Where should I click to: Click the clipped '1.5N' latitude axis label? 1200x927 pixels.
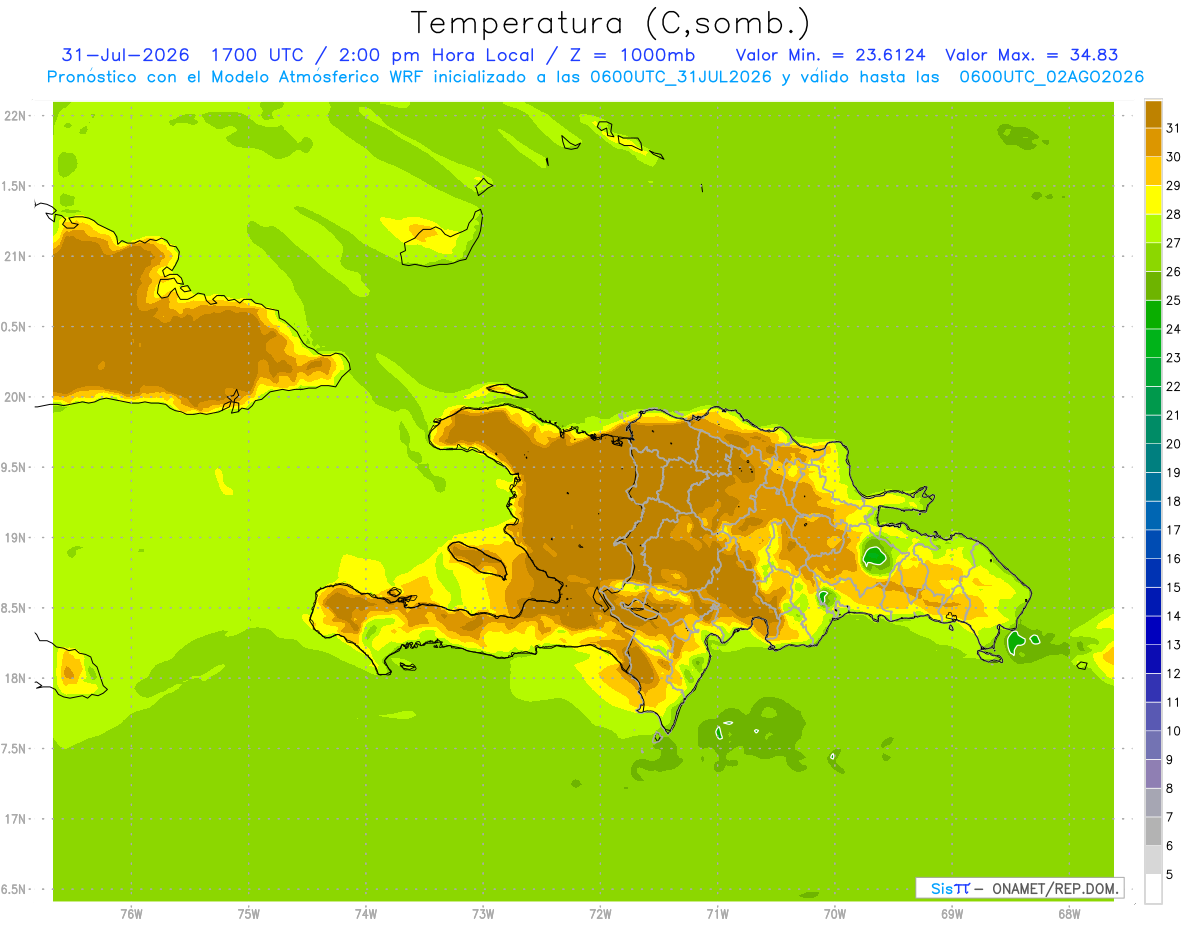click(16, 186)
